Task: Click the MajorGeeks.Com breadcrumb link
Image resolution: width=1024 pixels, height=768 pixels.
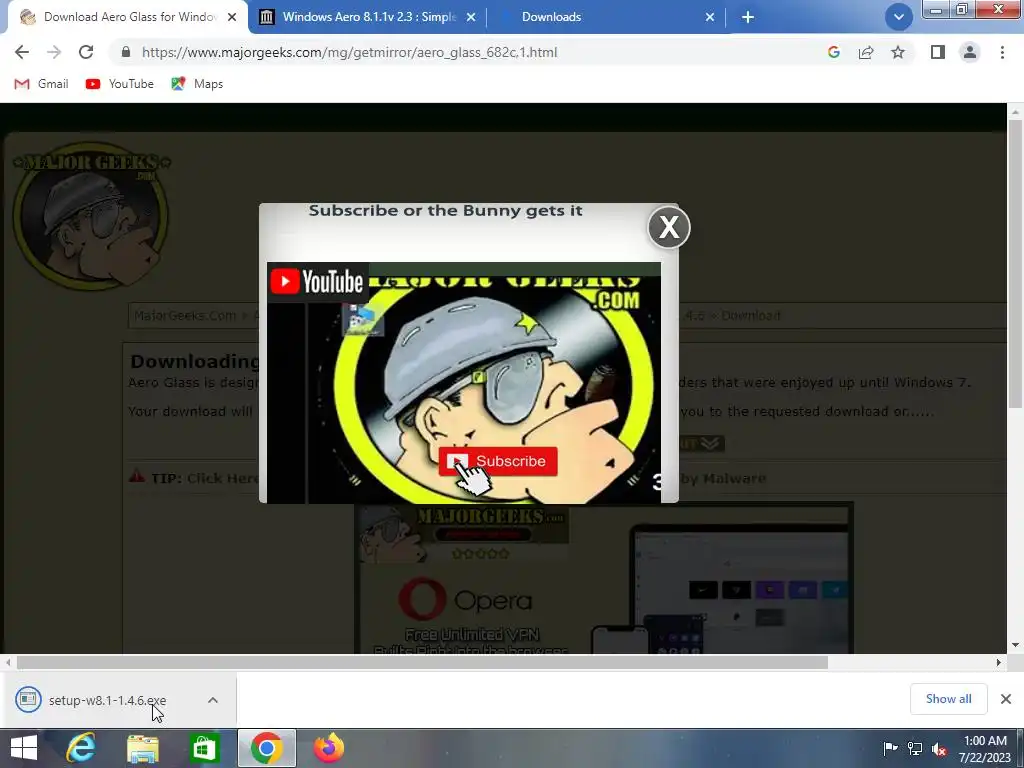Action: pyautogui.click(x=185, y=315)
